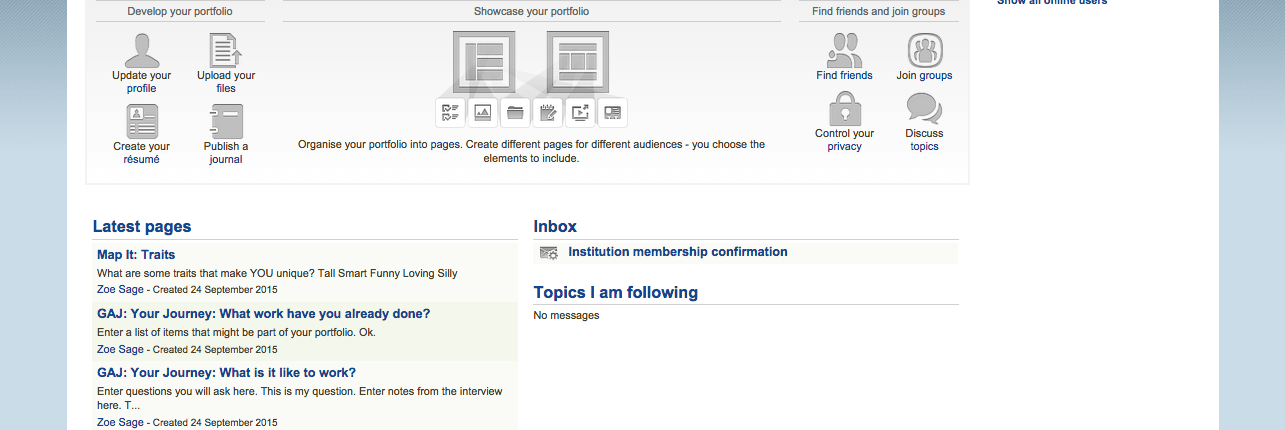
Task: Open the 'journal' link under Publish a
Action: 226,160
